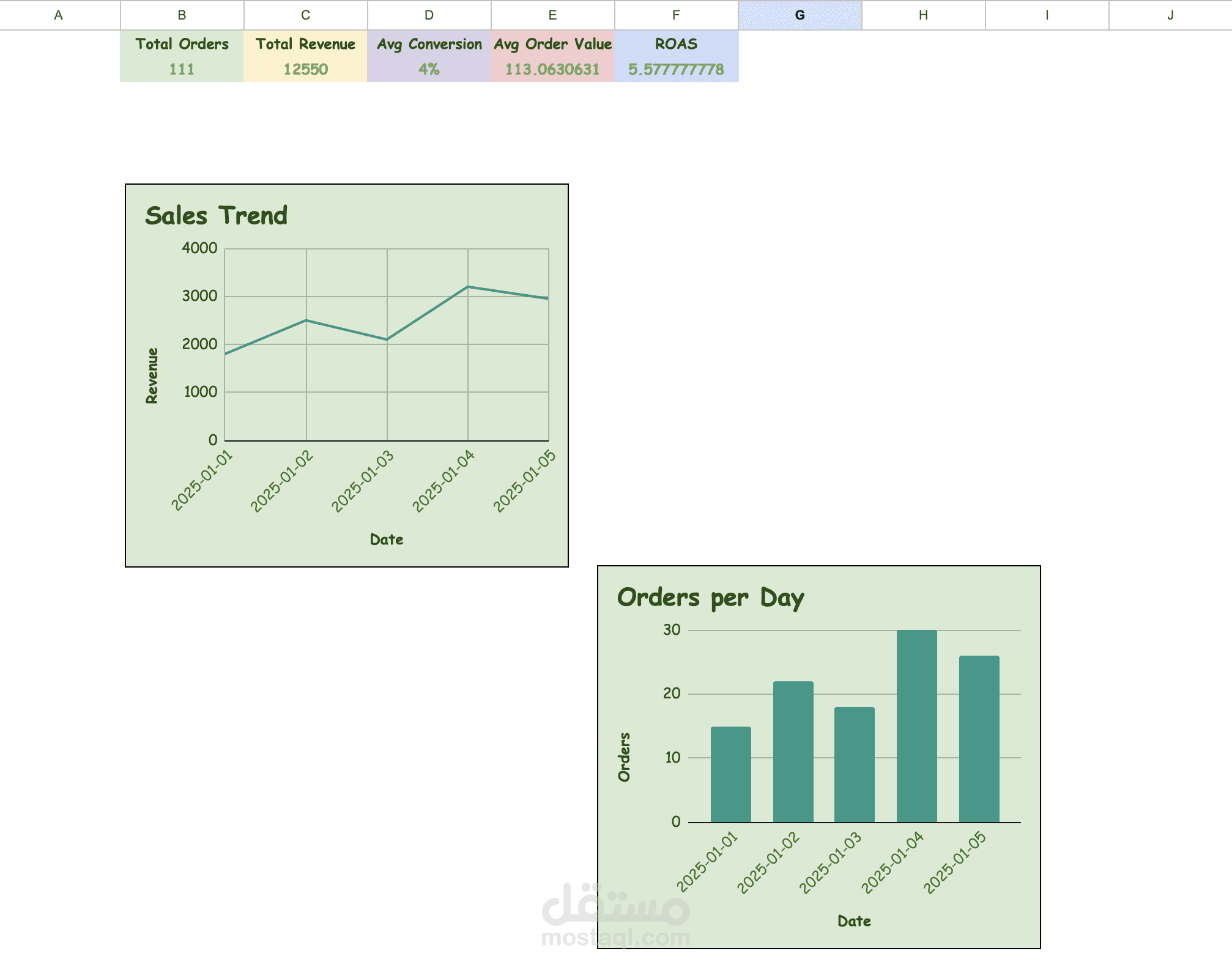The height and width of the screenshot is (970, 1232).
Task: Click the 2025-01-05 label in Sales Trend chart
Action: pos(524,481)
